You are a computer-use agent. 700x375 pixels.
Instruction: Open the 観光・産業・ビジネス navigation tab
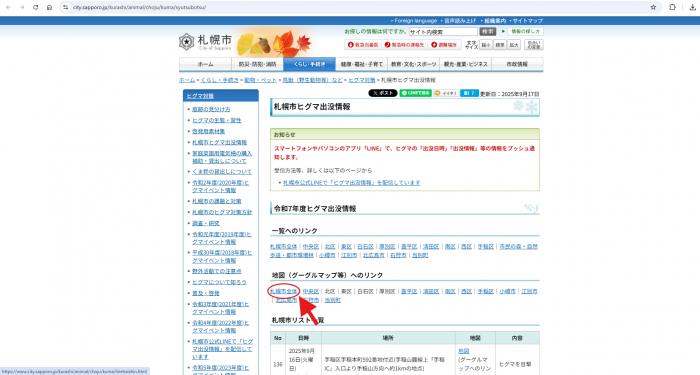coord(465,64)
